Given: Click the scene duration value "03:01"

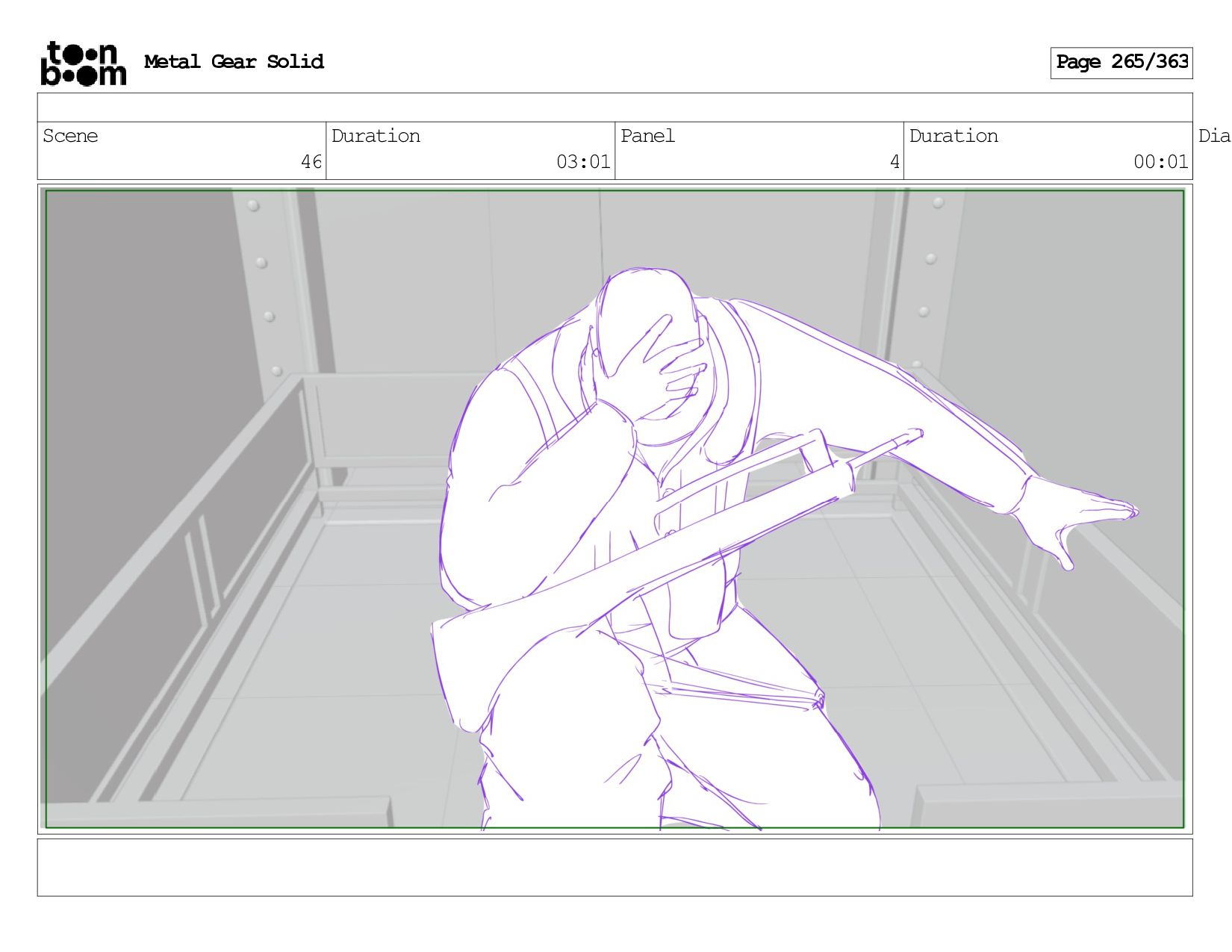Looking at the screenshot, I should click(x=583, y=162).
